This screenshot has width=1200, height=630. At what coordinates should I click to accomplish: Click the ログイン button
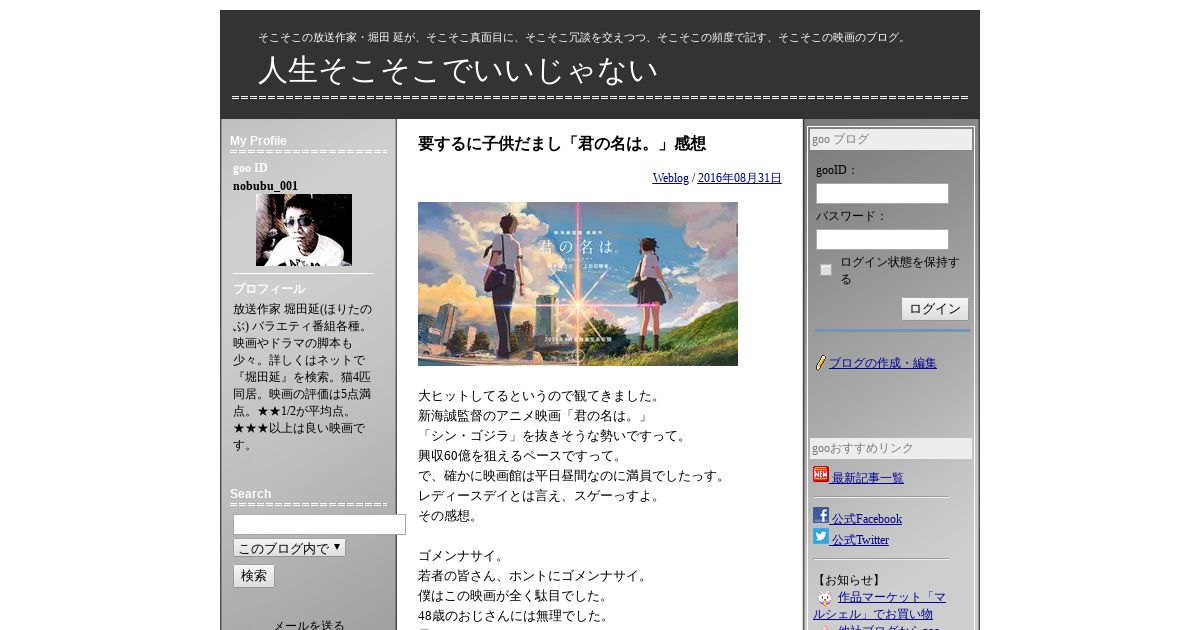pos(935,309)
